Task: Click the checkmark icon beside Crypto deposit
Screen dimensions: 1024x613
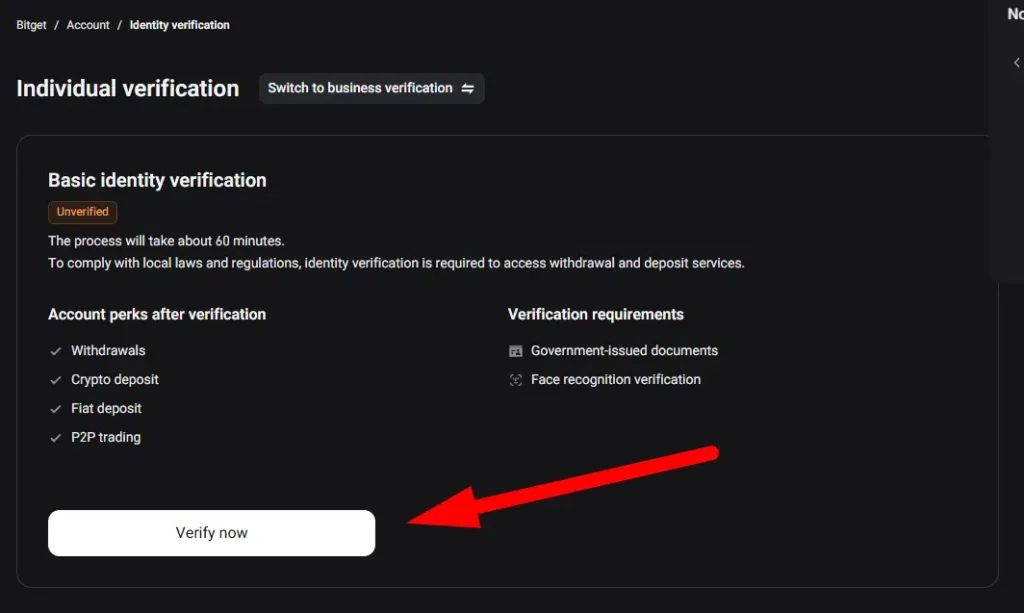Action: 56,380
